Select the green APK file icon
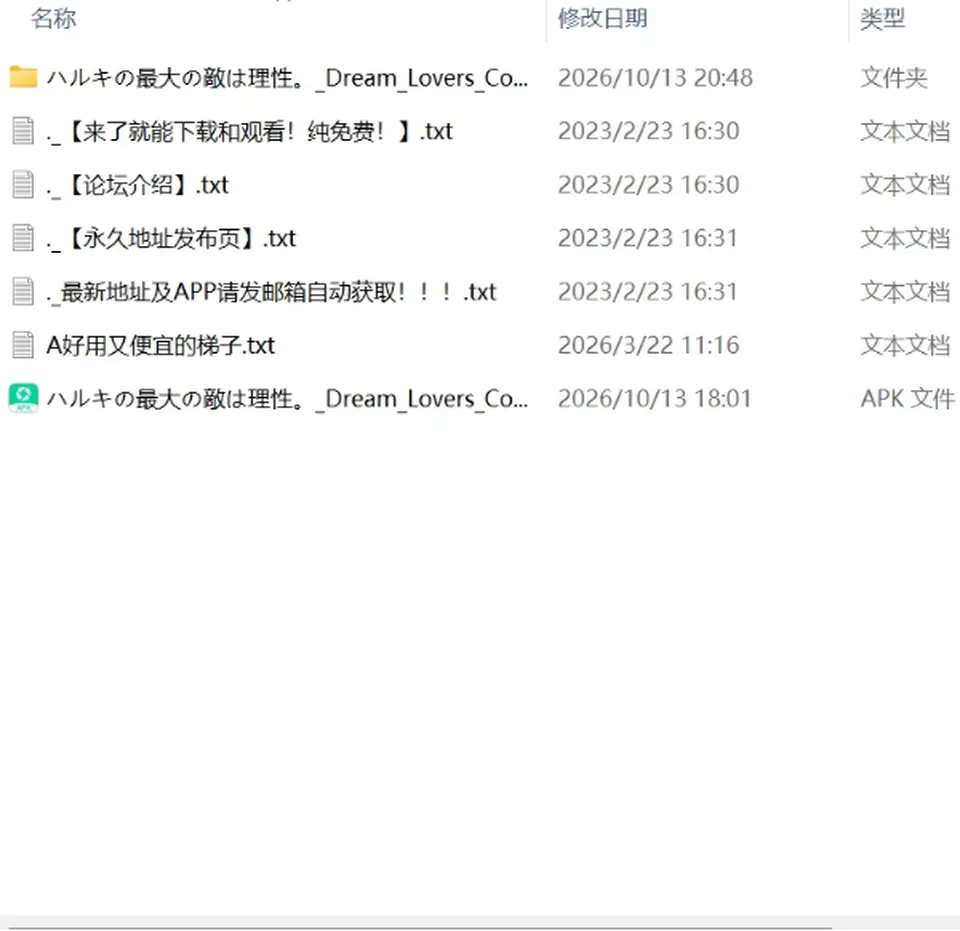Image resolution: width=960 pixels, height=931 pixels. click(x=23, y=398)
